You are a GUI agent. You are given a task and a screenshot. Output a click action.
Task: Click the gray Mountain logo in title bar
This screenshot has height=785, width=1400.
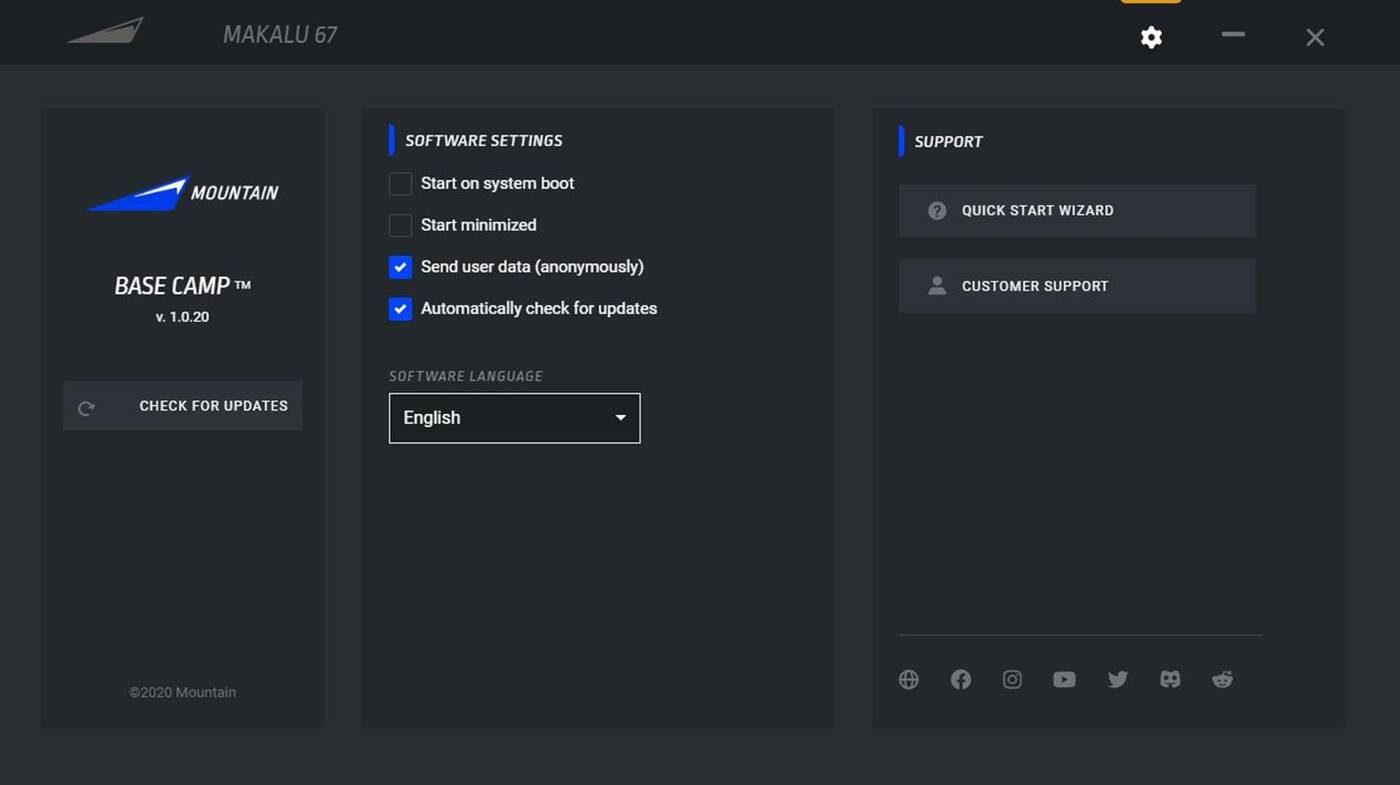[x=106, y=32]
